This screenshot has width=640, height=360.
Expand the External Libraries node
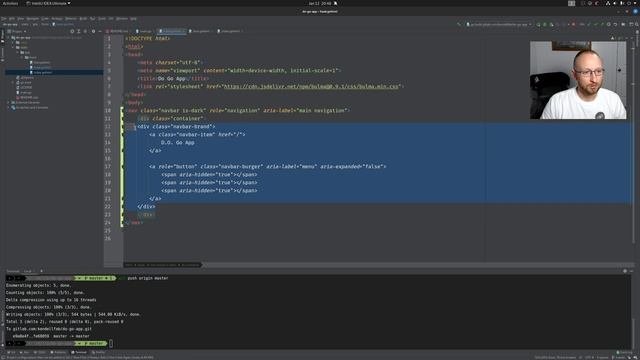(8, 102)
